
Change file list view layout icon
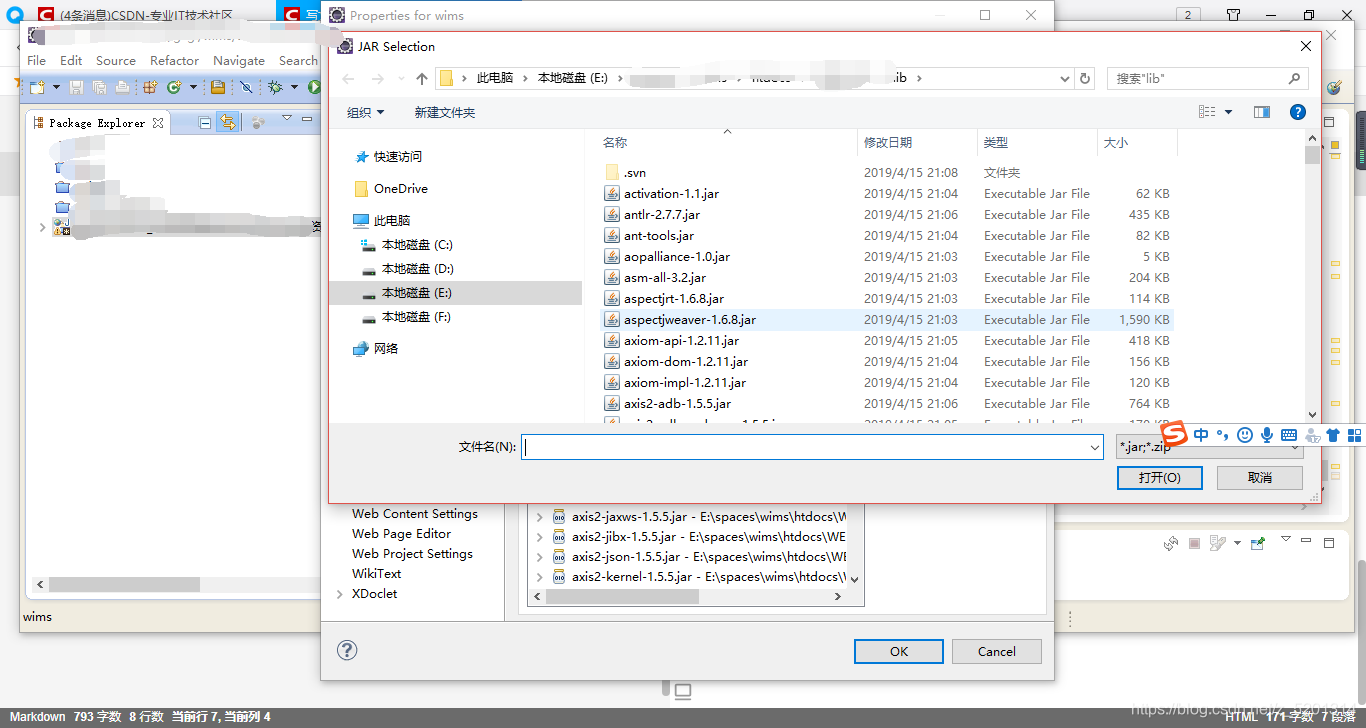pos(1208,112)
